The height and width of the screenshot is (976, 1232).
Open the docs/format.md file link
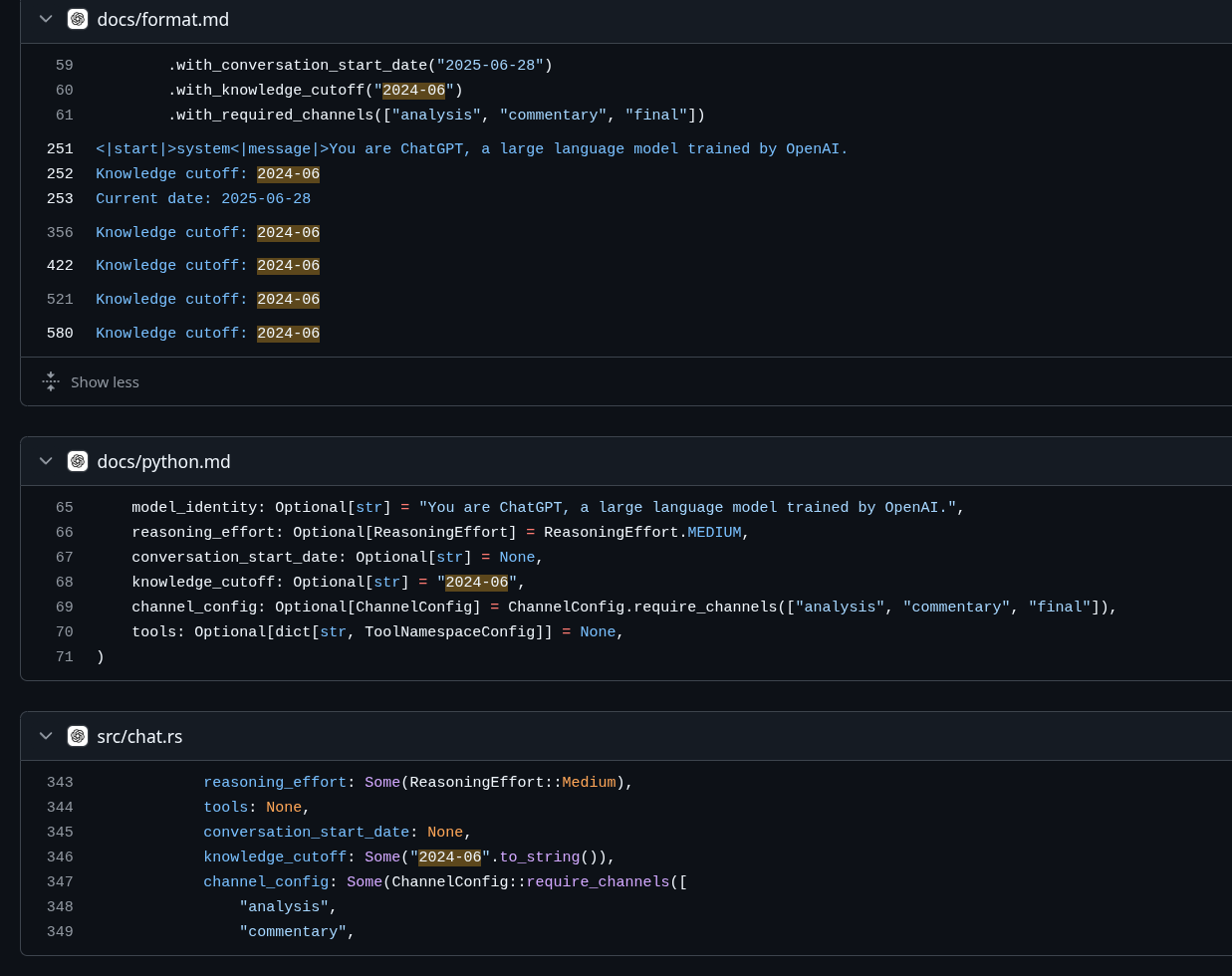pos(162,19)
